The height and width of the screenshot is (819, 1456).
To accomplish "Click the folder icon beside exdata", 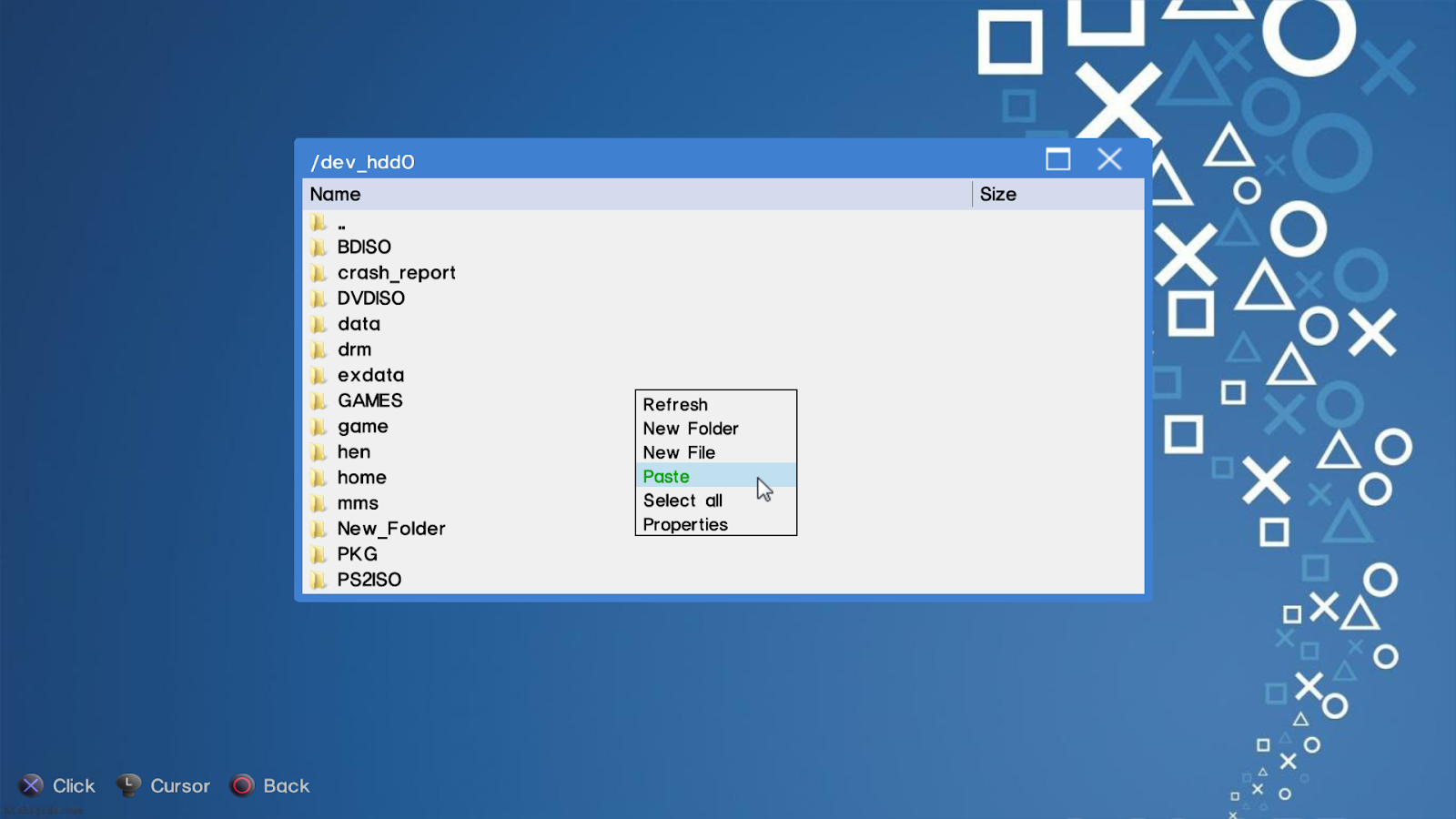I will (x=318, y=374).
